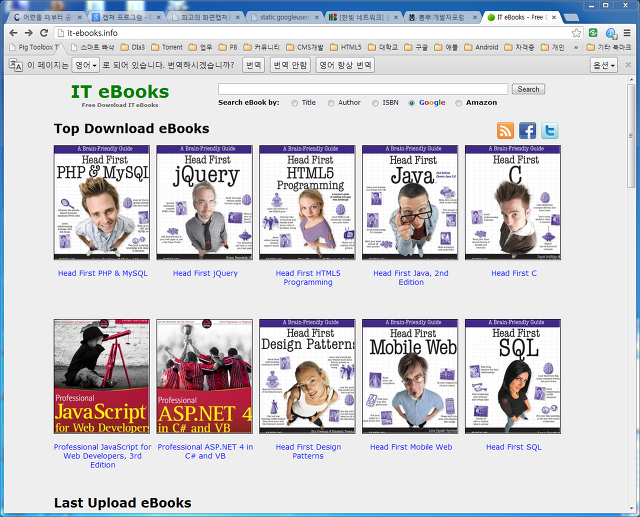Go forward with the browser forward arrow
Viewport: 640px width, 517px height.
click(x=29, y=33)
